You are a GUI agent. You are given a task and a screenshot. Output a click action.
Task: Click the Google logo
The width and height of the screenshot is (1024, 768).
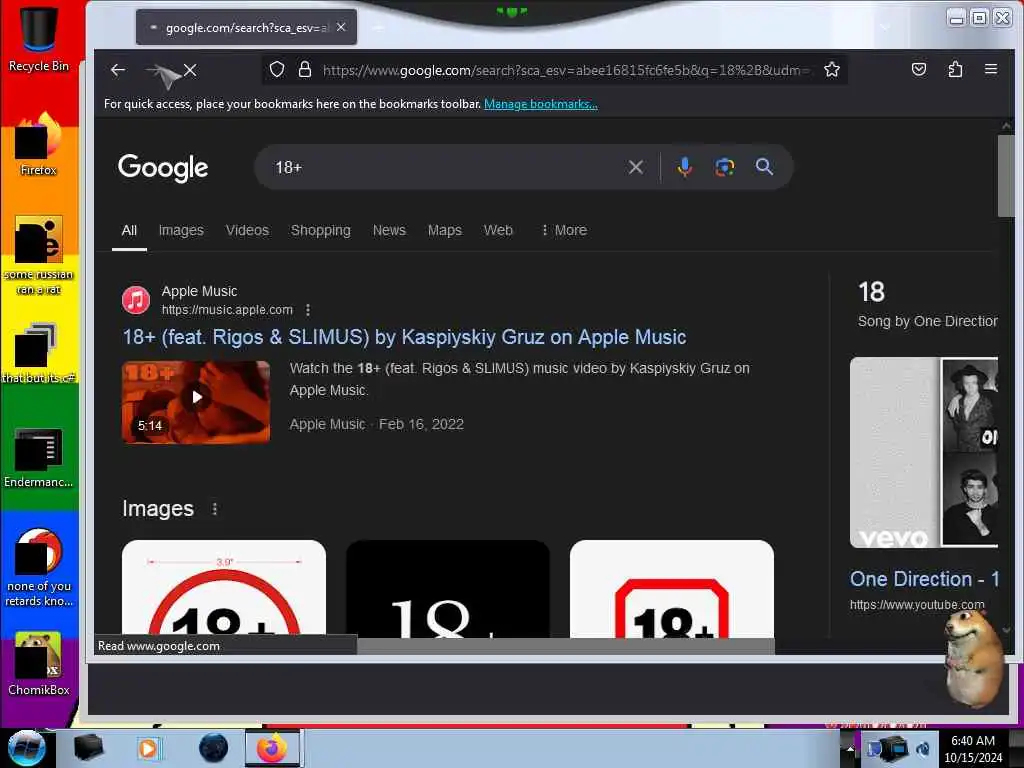(x=163, y=168)
